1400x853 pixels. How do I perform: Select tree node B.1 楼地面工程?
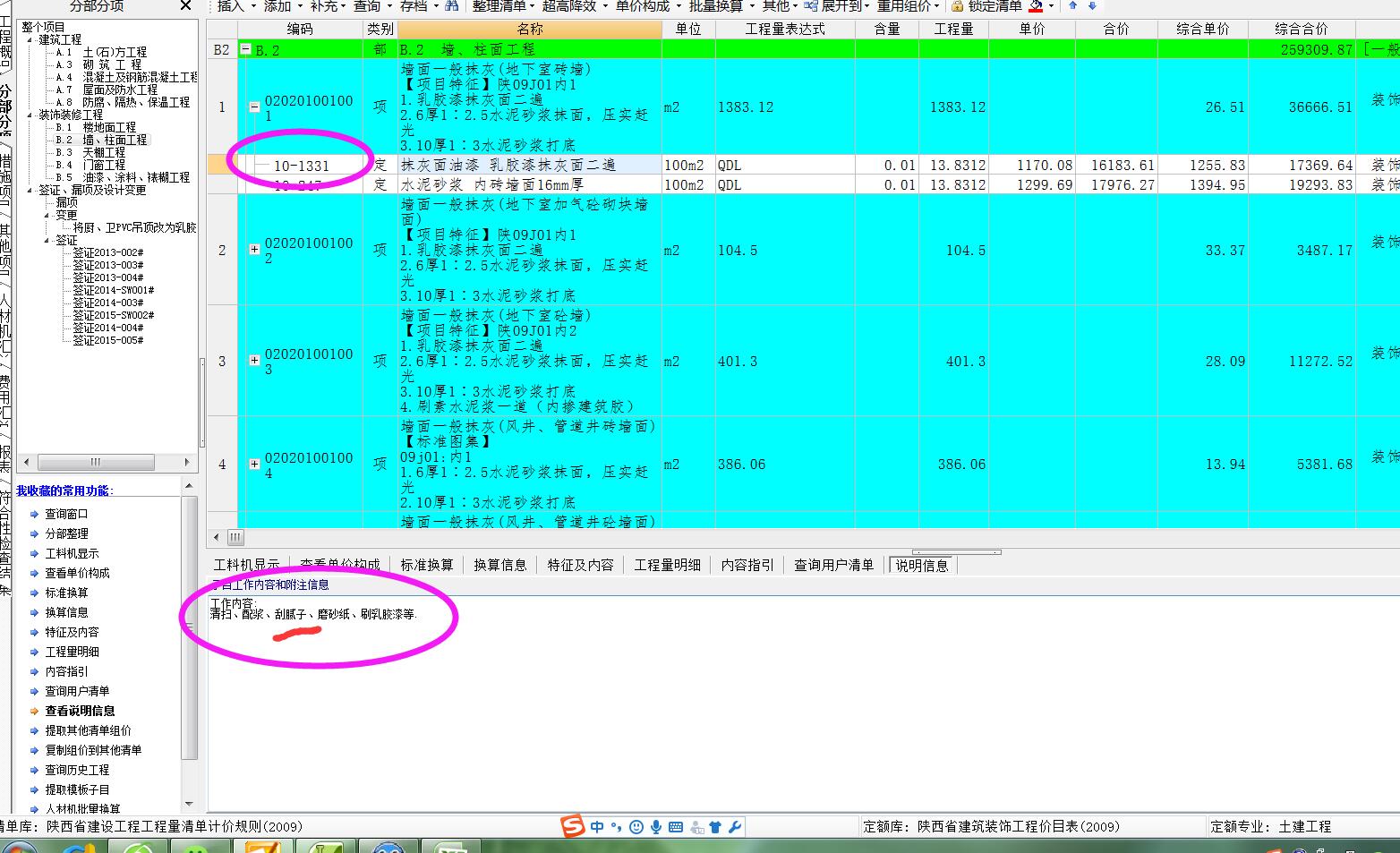(96, 127)
